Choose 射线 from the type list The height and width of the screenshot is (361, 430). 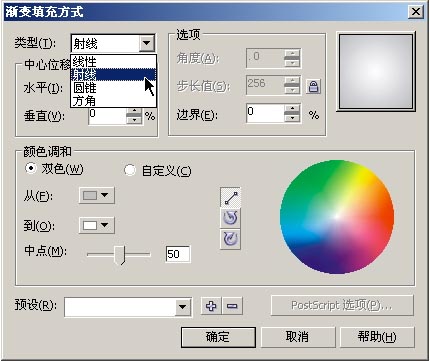click(x=113, y=75)
